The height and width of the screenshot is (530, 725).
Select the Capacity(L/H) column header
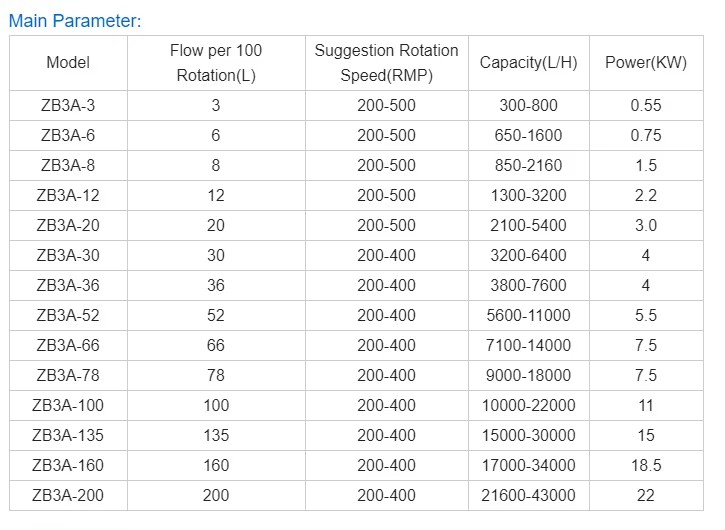click(528, 62)
